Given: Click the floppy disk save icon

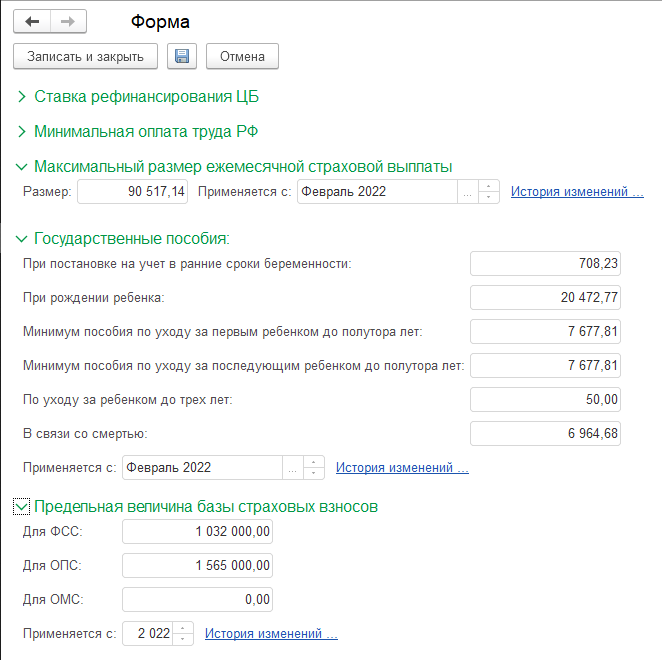Looking at the screenshot, I should pos(182,56).
